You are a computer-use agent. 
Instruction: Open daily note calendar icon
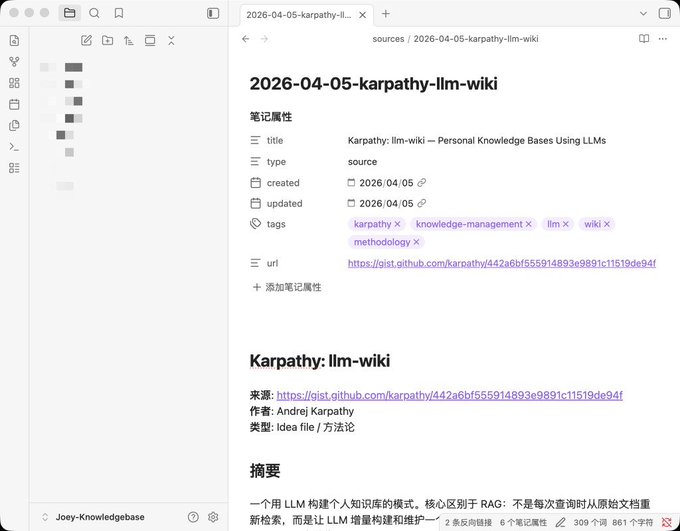pos(14,104)
